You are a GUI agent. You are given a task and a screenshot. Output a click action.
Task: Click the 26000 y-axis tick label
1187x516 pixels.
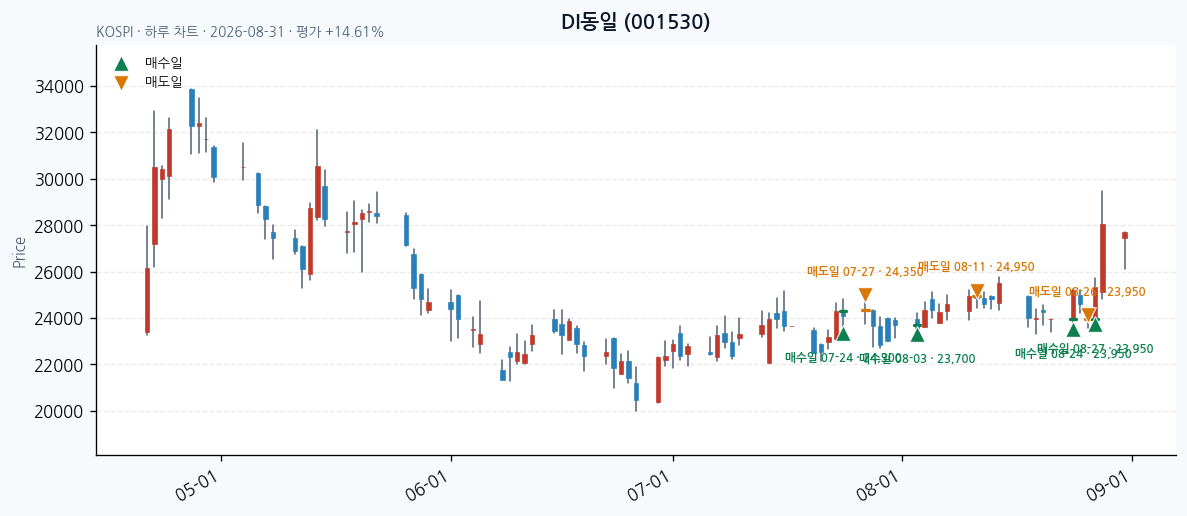click(59, 272)
